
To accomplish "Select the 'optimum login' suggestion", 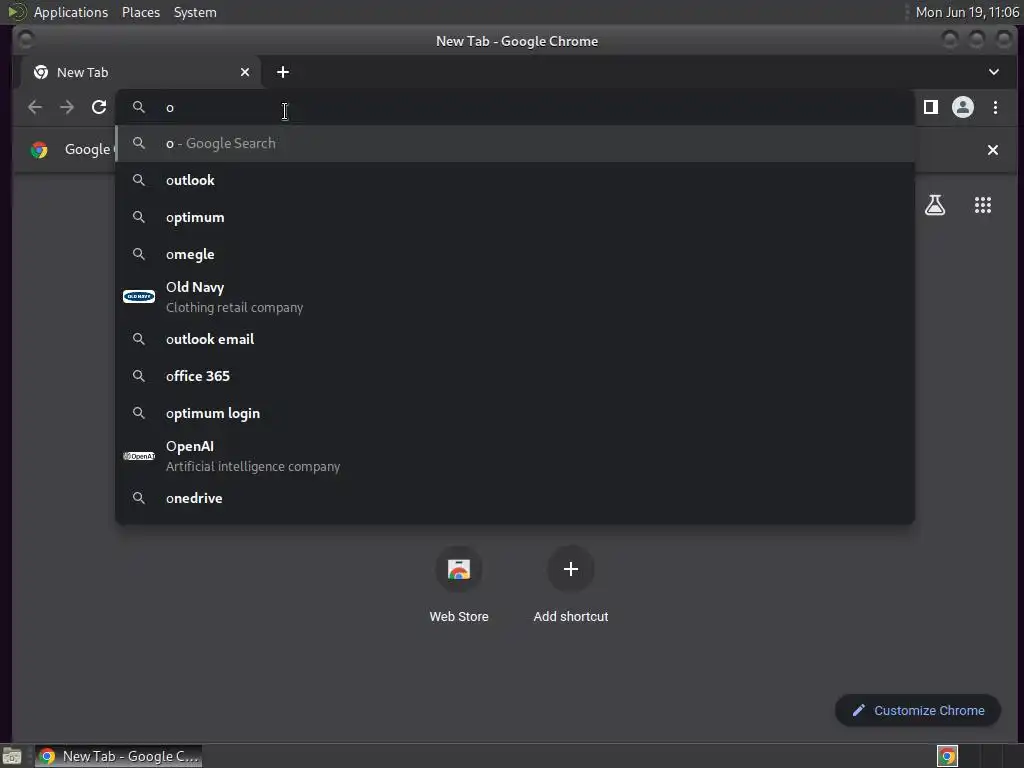I will (x=515, y=413).
